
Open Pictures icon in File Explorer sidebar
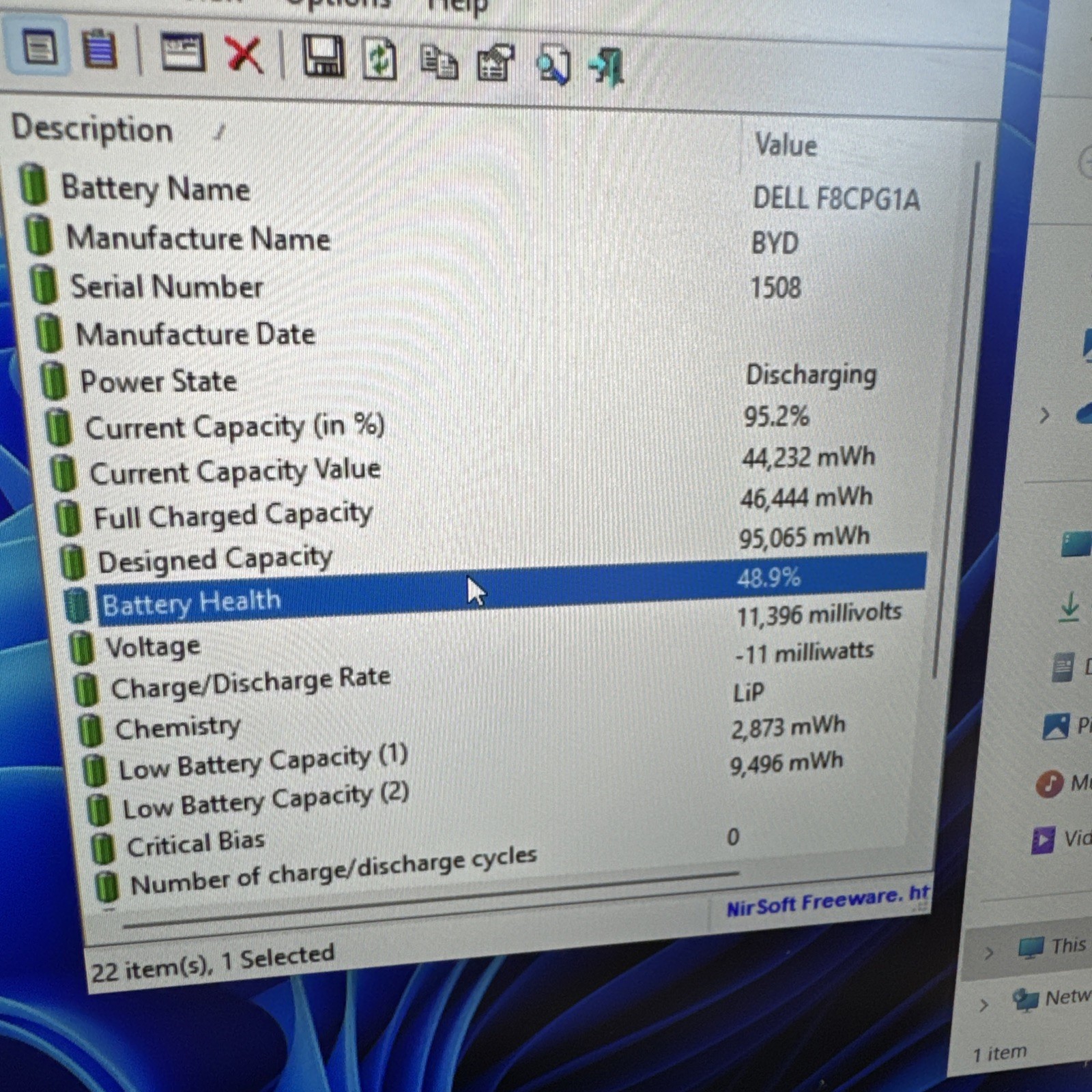pos(1056,726)
